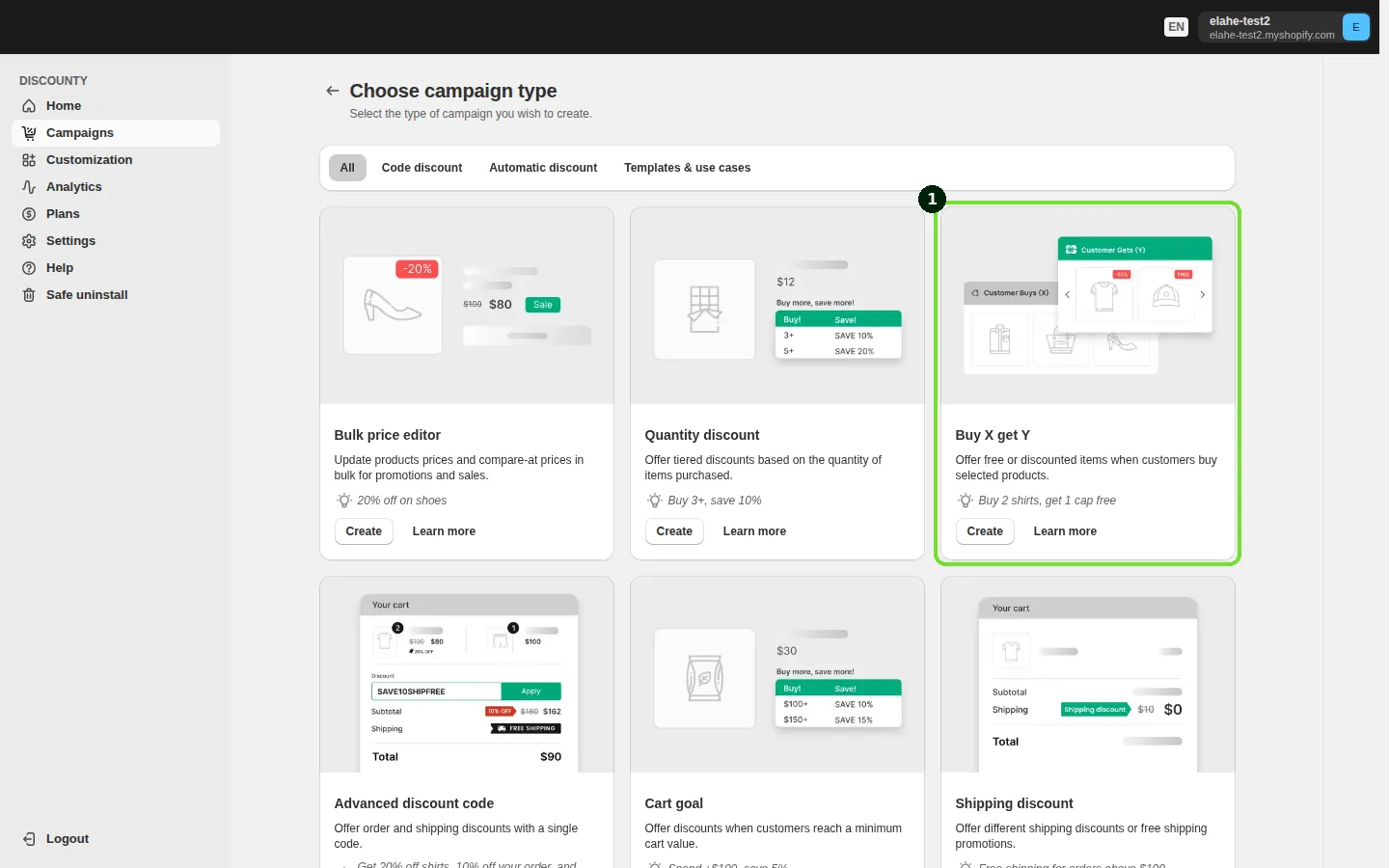Open Campaigns in the sidebar menu
Screen dimensions: 1389x868
(x=116, y=133)
